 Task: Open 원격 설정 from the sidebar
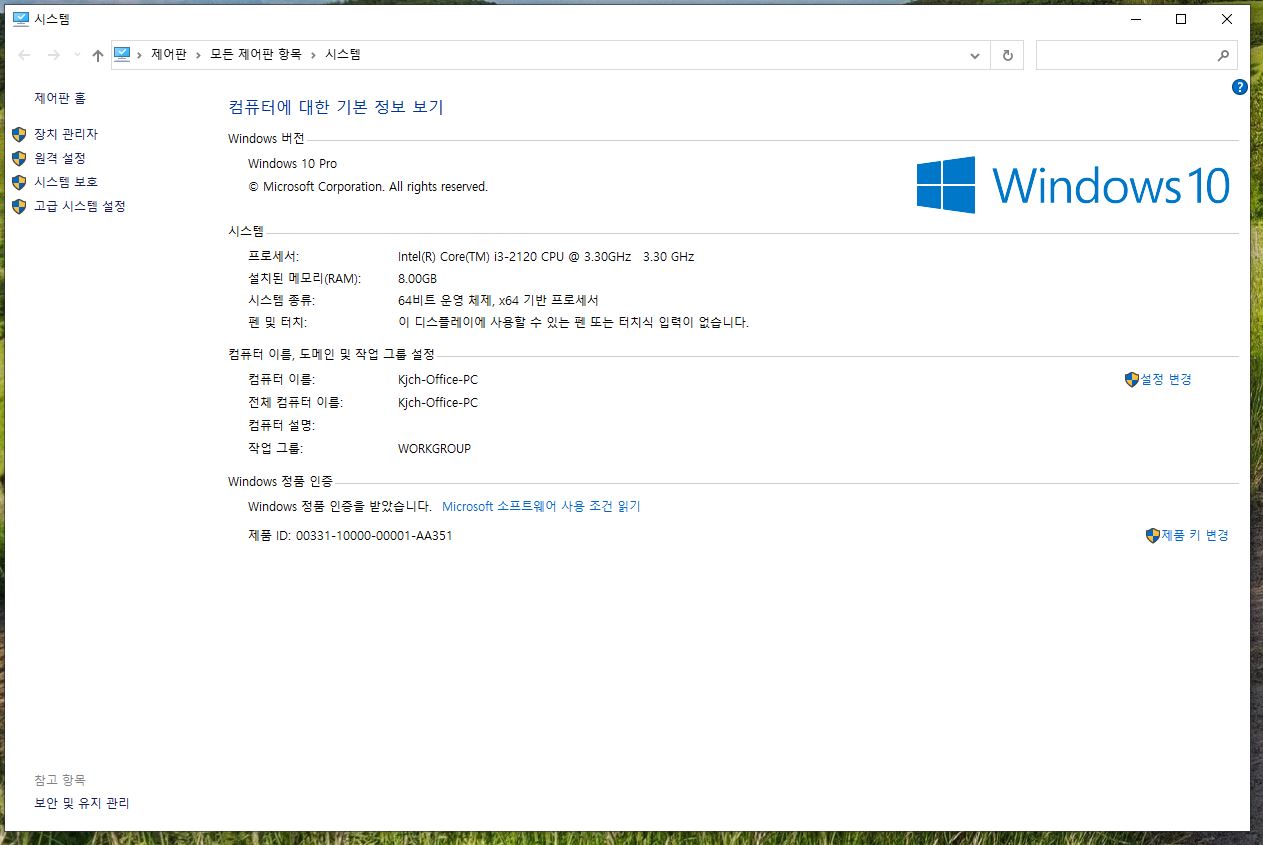[60, 158]
